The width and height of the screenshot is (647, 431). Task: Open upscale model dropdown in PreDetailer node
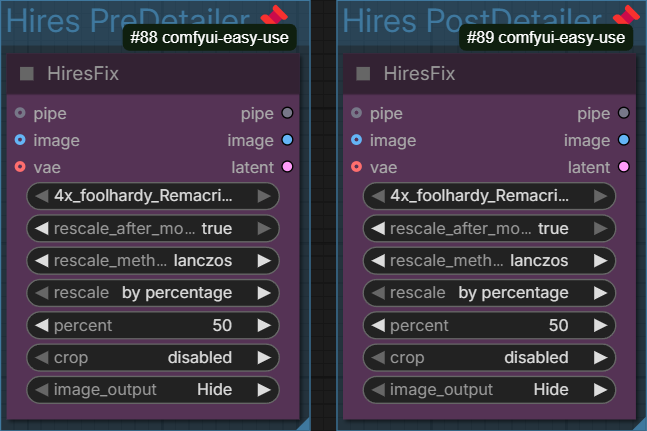(153, 196)
